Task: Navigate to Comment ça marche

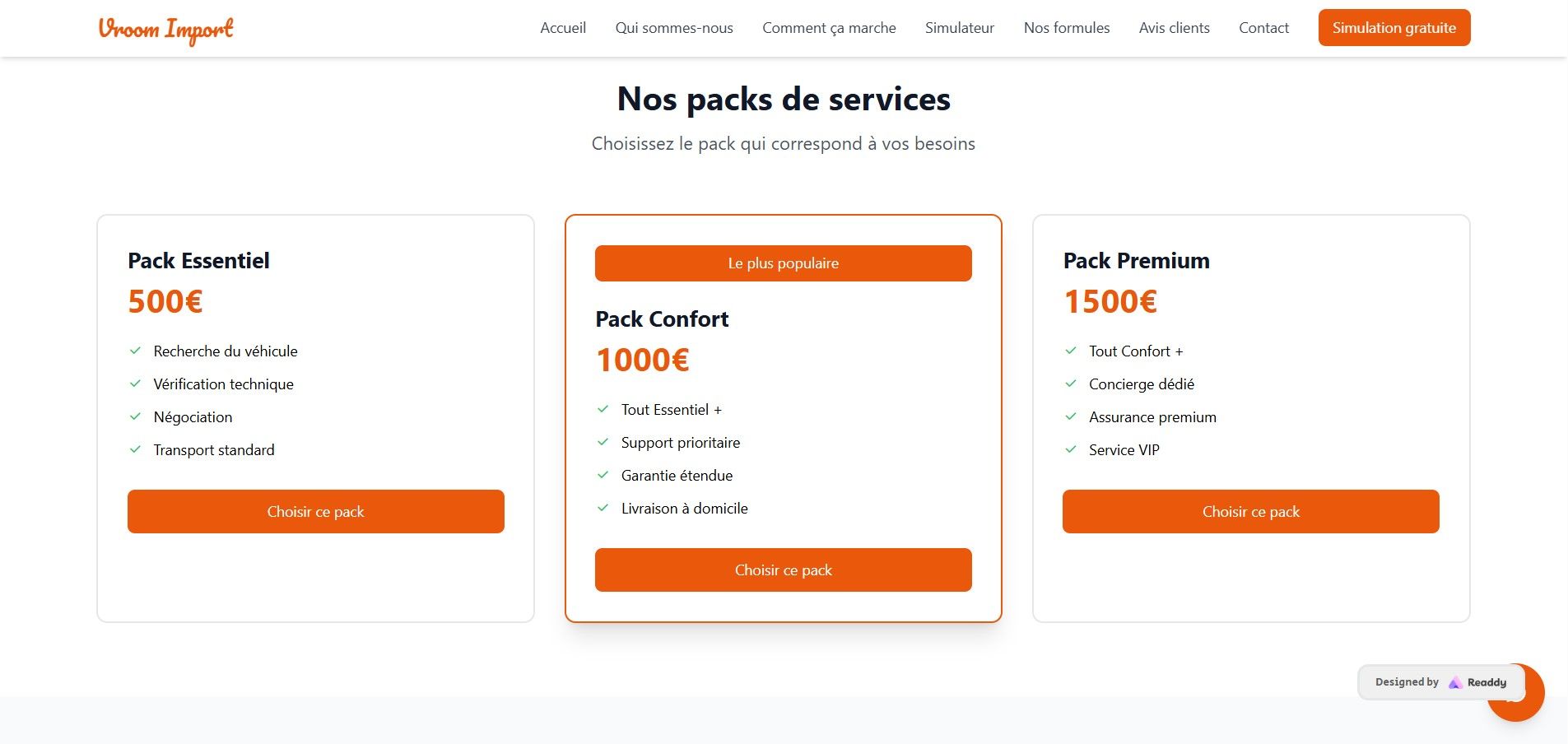Action: click(829, 28)
